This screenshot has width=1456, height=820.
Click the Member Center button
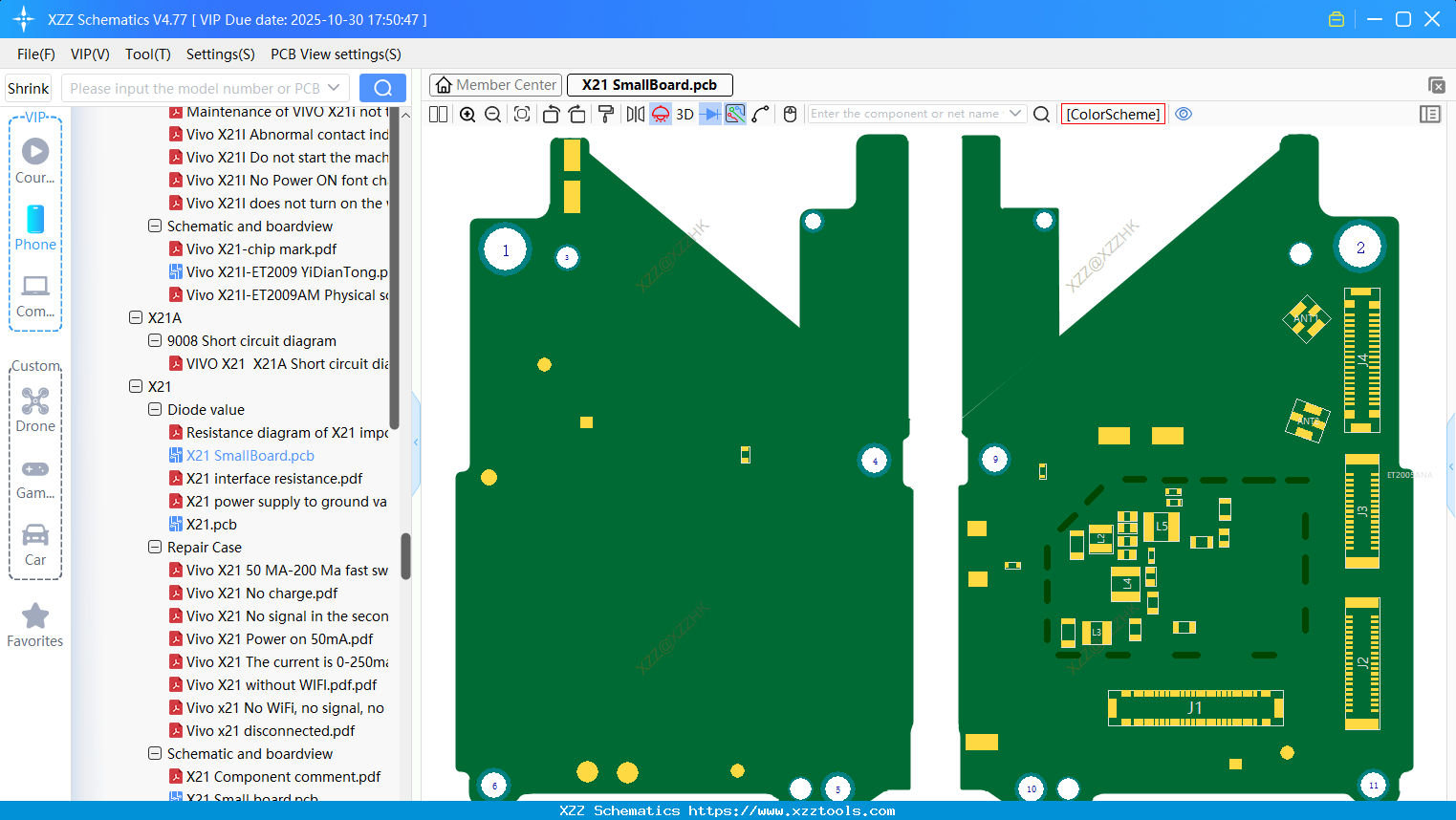coord(495,84)
